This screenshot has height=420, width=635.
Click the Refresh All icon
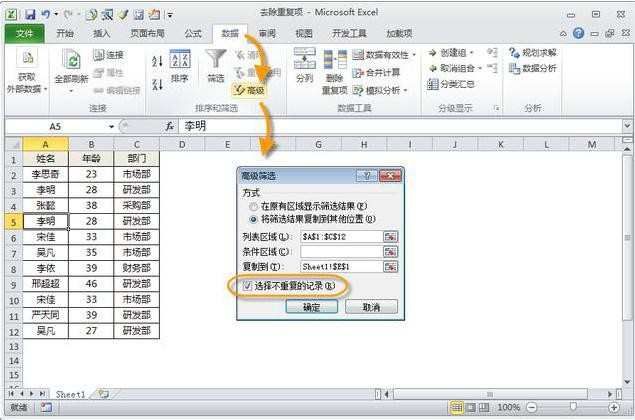[71, 60]
